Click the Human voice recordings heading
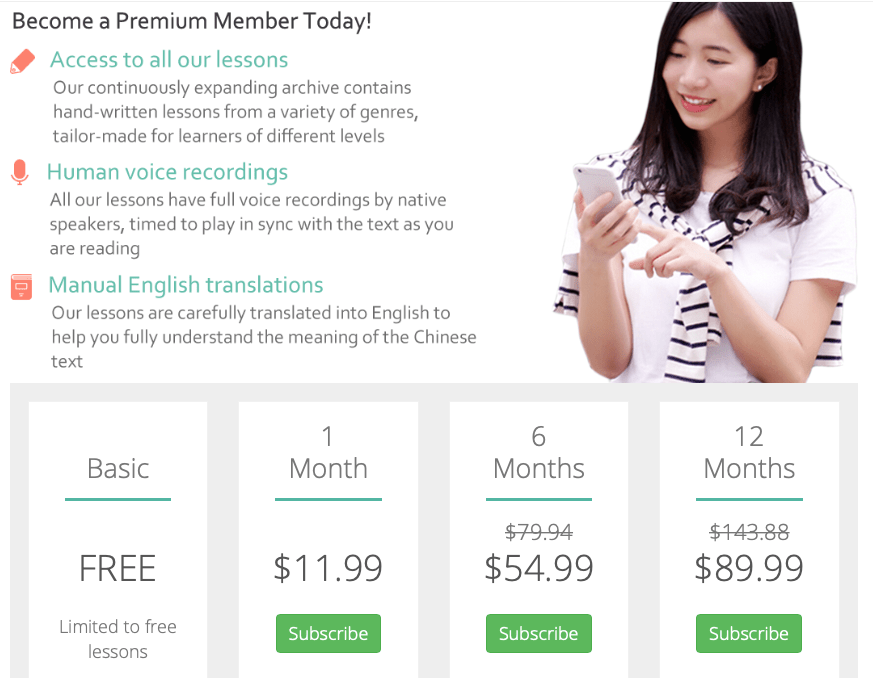Screen dimensions: 873x678 point(167,172)
